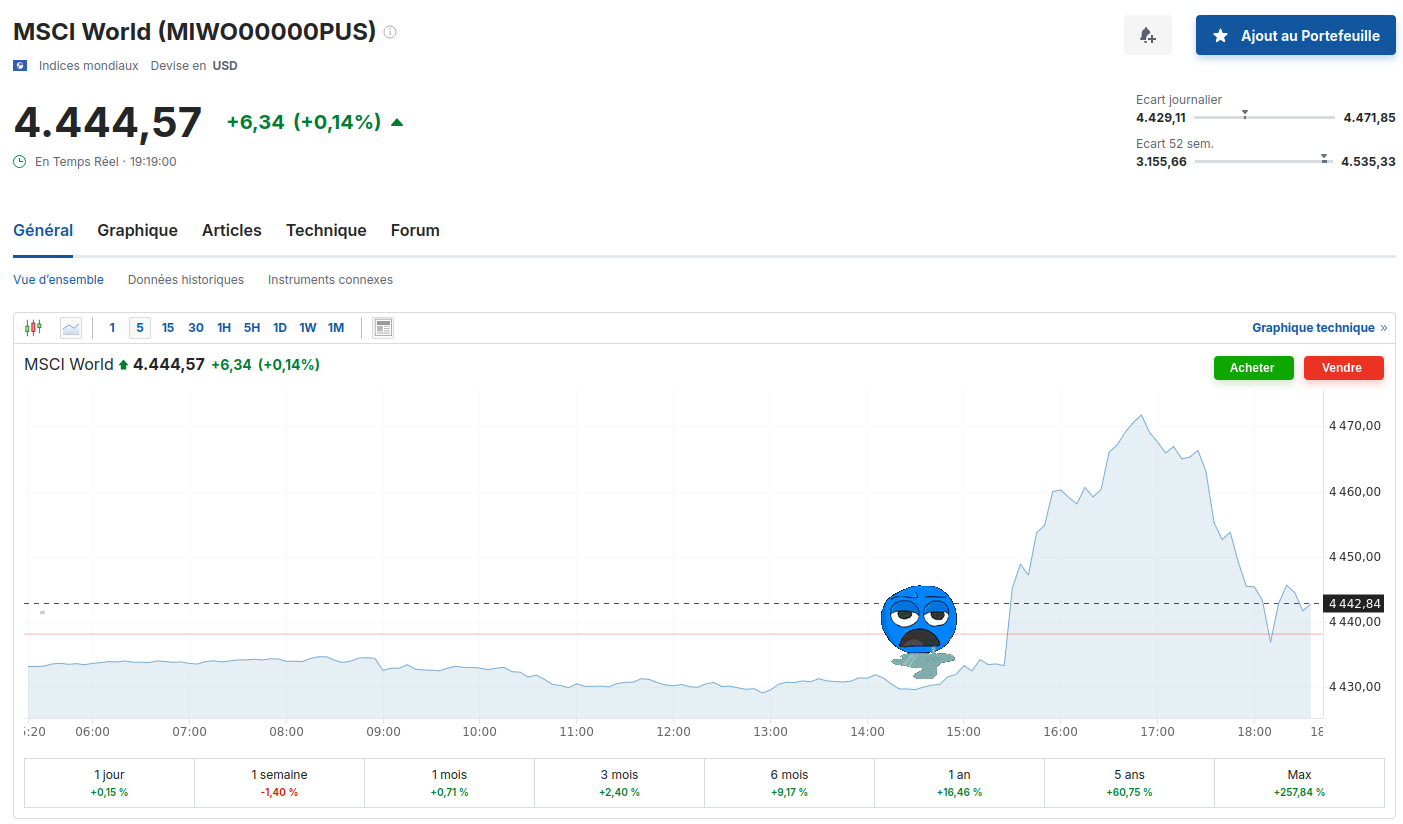Select the 1 mois performance period
This screenshot has height=824, width=1403.
click(x=450, y=783)
